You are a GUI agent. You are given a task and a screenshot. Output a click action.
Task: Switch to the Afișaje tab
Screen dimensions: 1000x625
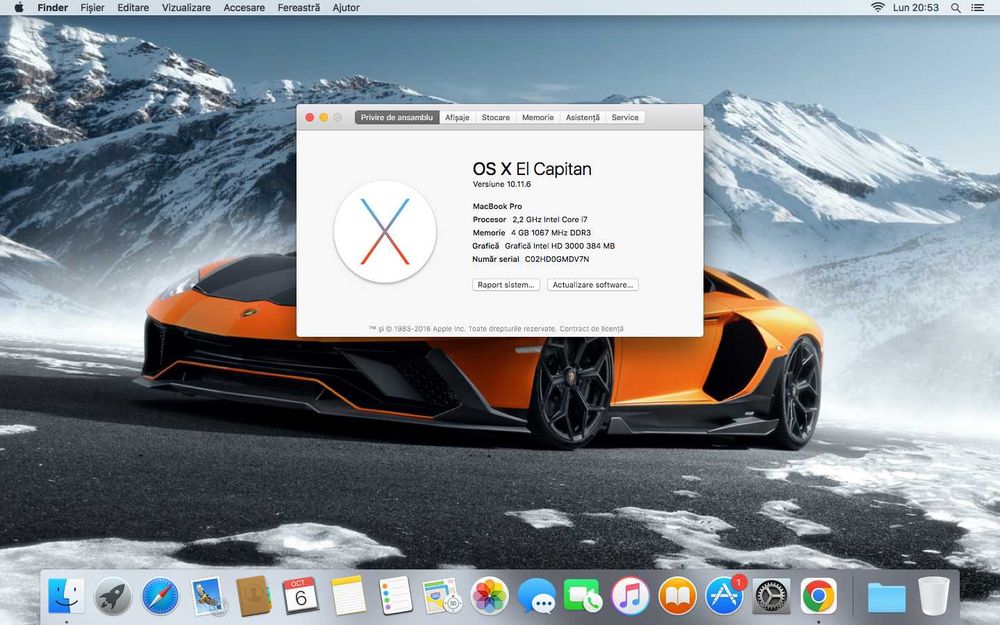[457, 117]
